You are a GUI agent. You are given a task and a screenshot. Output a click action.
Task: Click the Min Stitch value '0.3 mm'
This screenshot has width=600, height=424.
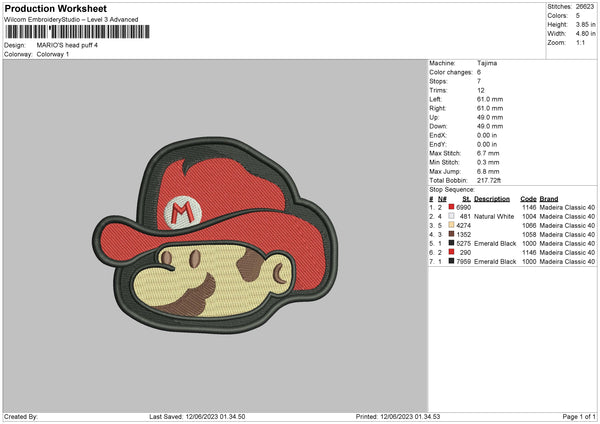[488, 162]
